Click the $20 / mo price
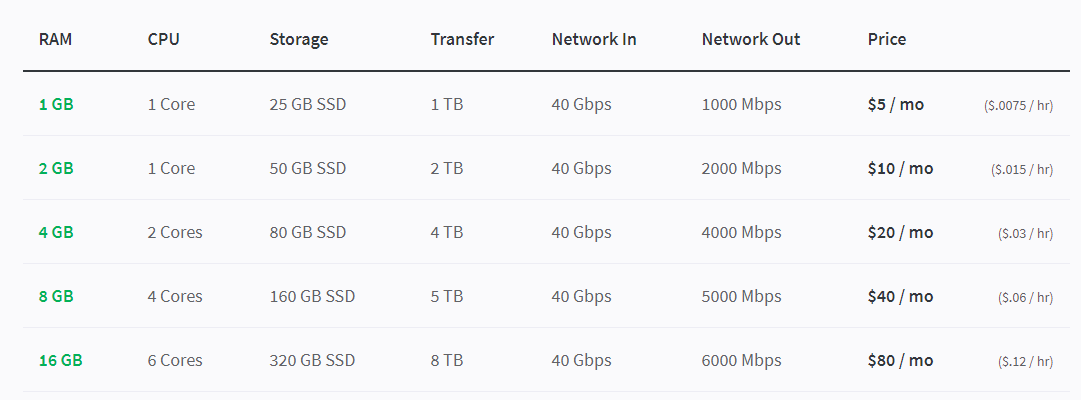Image resolution: width=1081 pixels, height=400 pixels. click(x=900, y=232)
